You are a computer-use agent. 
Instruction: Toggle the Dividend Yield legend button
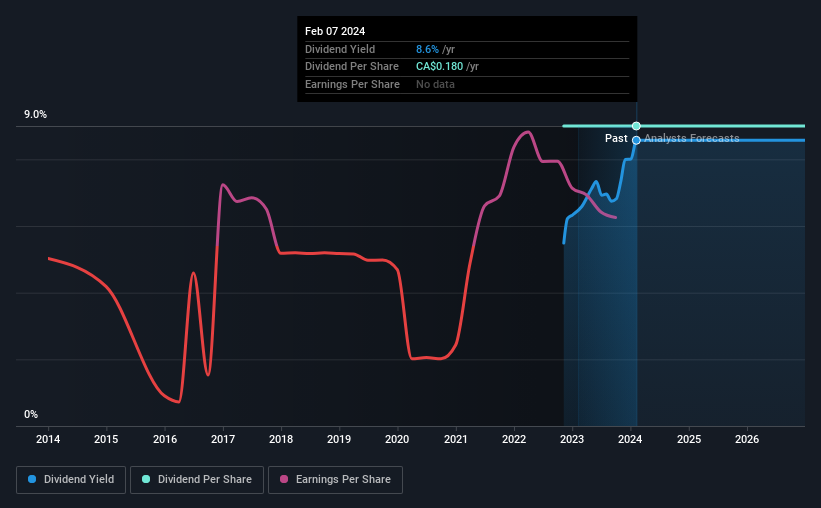71,480
